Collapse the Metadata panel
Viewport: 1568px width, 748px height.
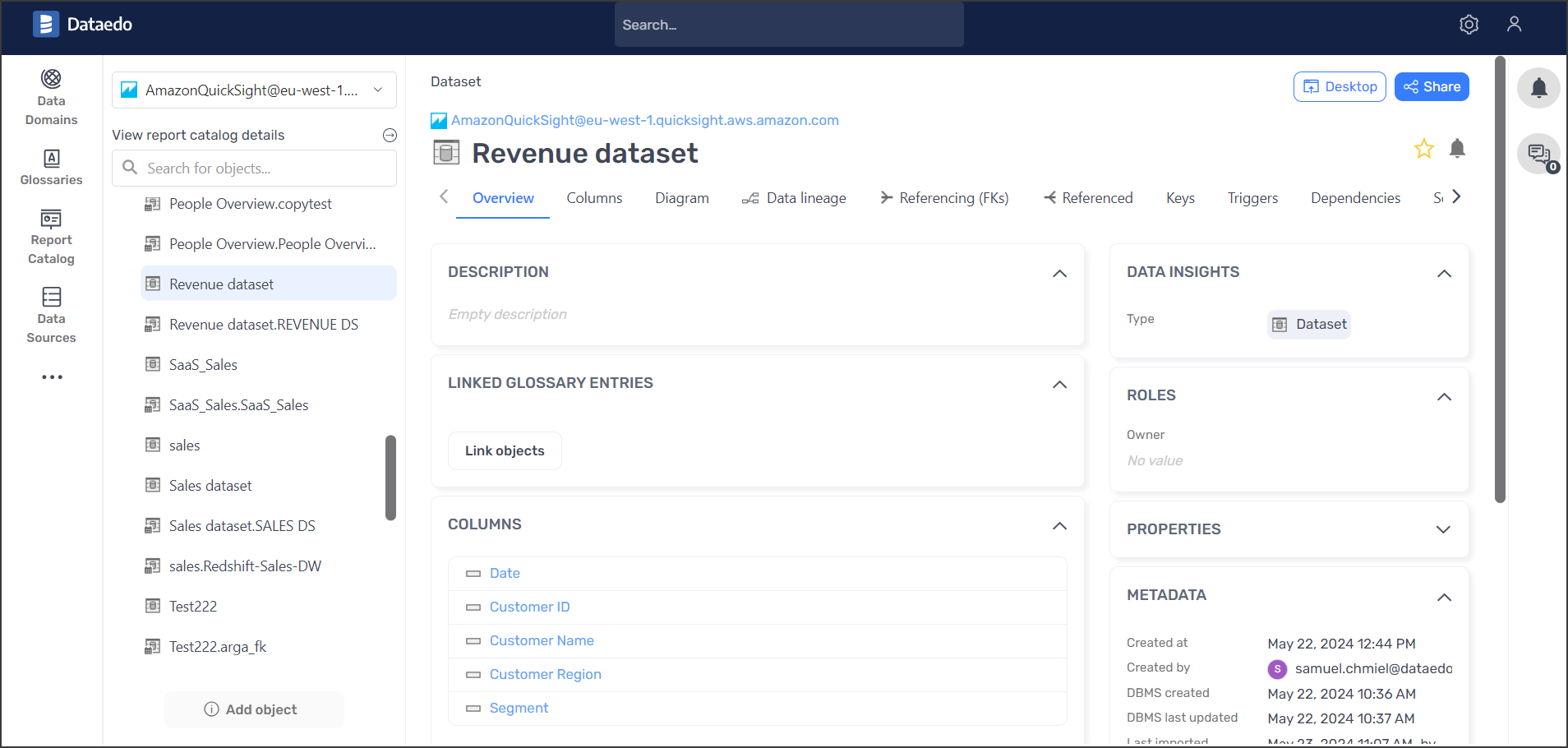1444,597
